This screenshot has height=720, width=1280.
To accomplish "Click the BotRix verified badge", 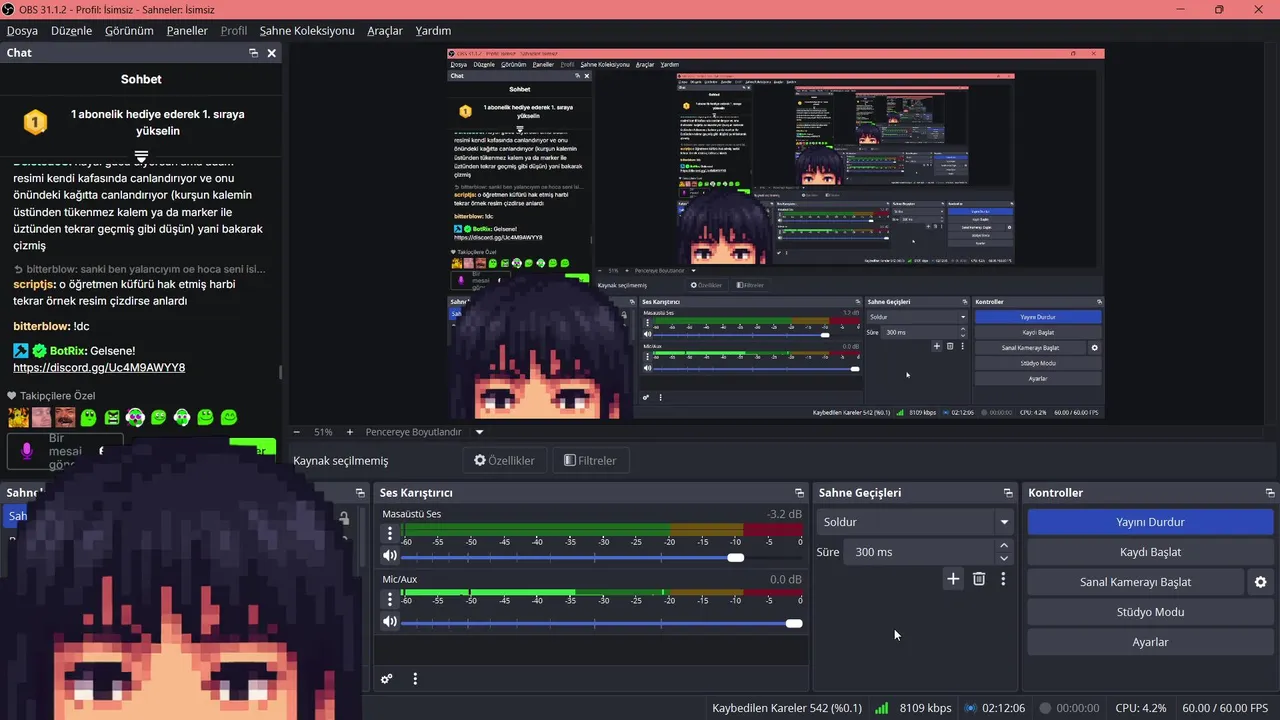I will (x=39, y=351).
